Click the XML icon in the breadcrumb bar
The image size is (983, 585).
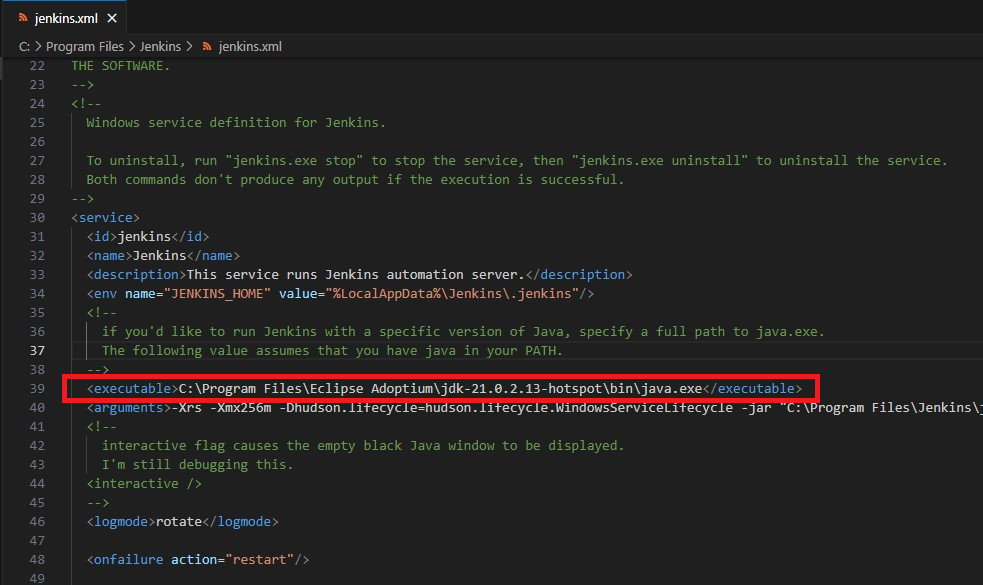pos(206,46)
